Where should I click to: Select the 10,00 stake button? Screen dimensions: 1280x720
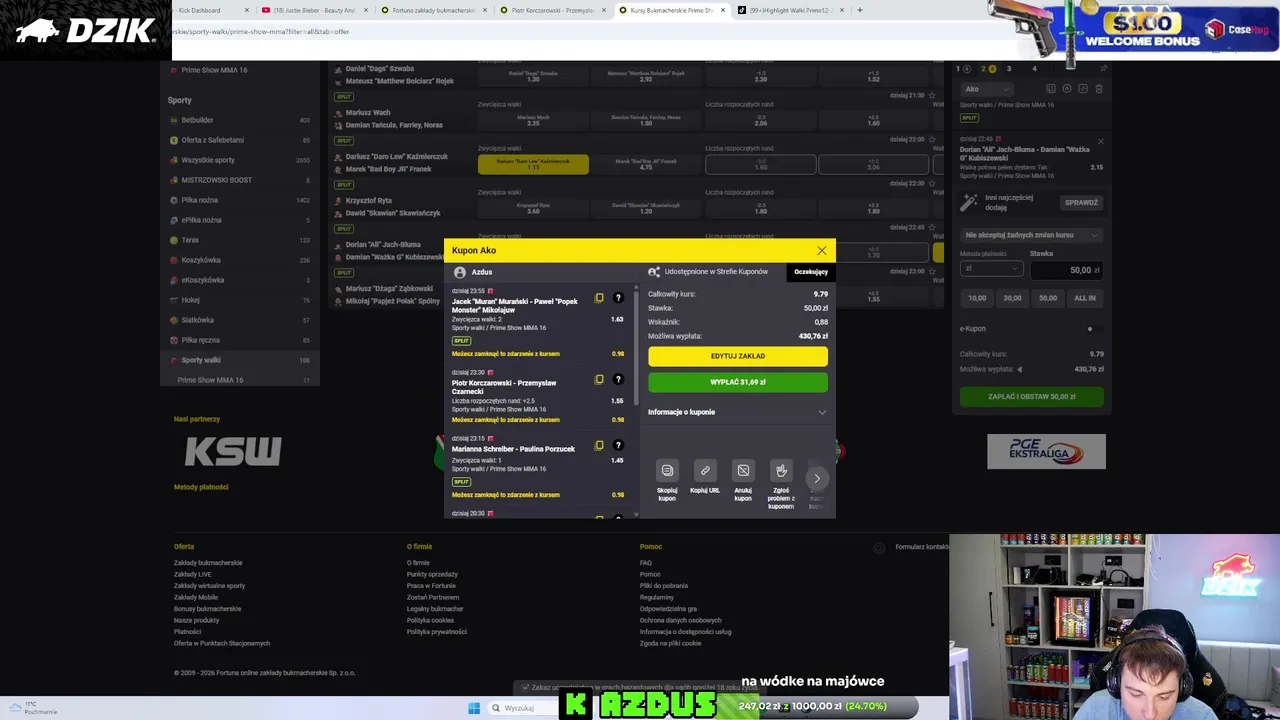tap(977, 298)
